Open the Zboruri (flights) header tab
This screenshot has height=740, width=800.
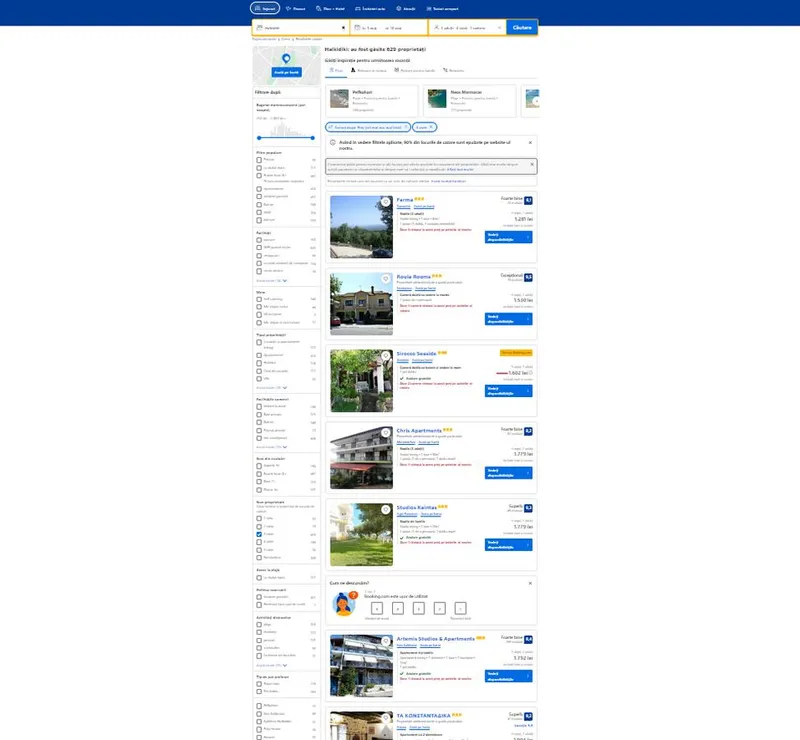click(295, 9)
